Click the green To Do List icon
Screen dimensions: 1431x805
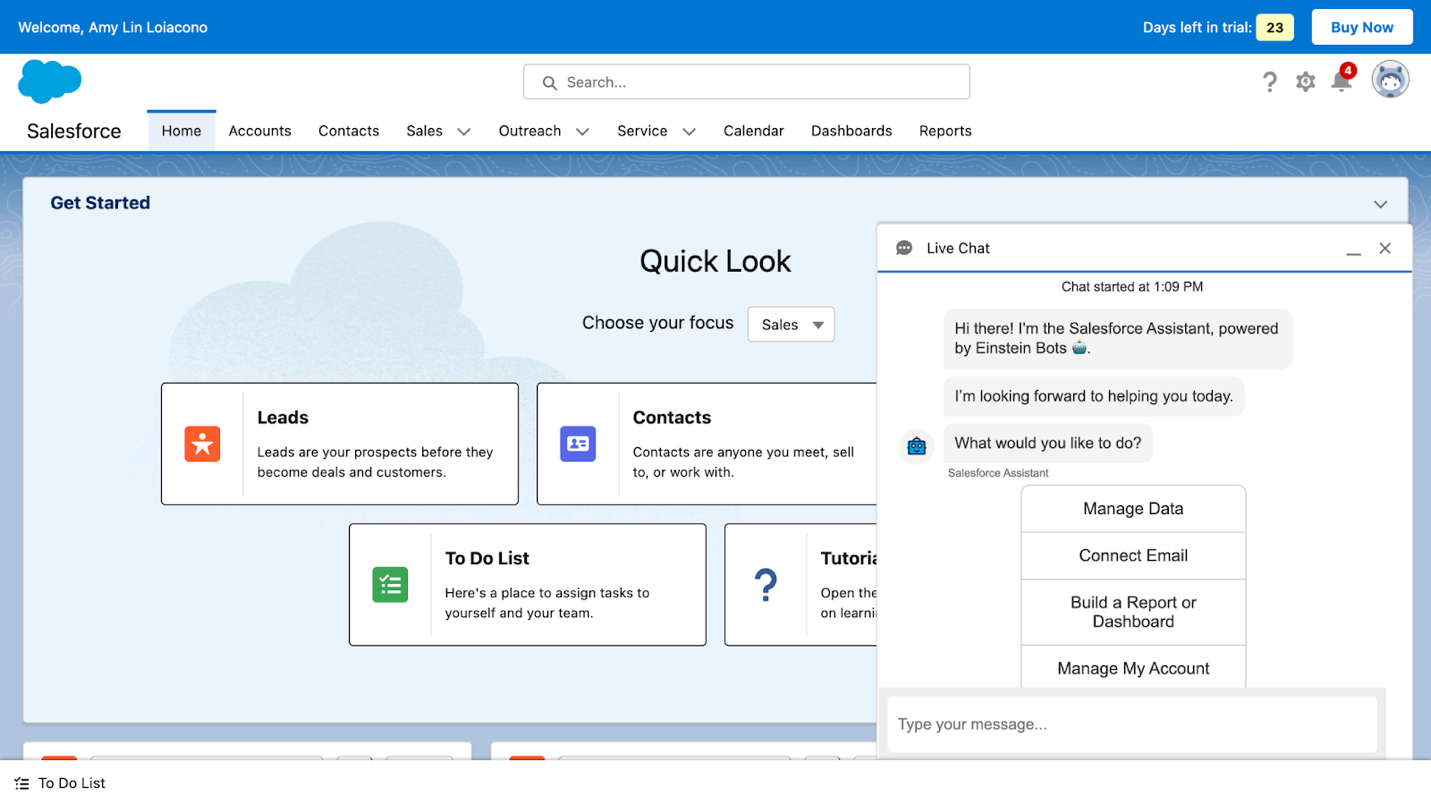pos(390,584)
